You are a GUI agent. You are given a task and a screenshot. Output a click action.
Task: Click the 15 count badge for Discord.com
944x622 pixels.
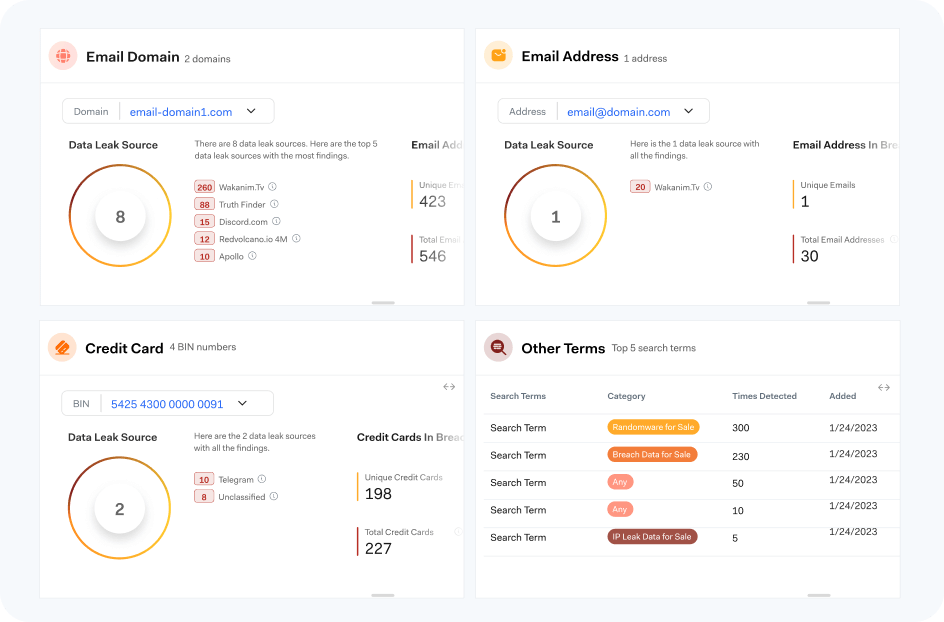[205, 222]
